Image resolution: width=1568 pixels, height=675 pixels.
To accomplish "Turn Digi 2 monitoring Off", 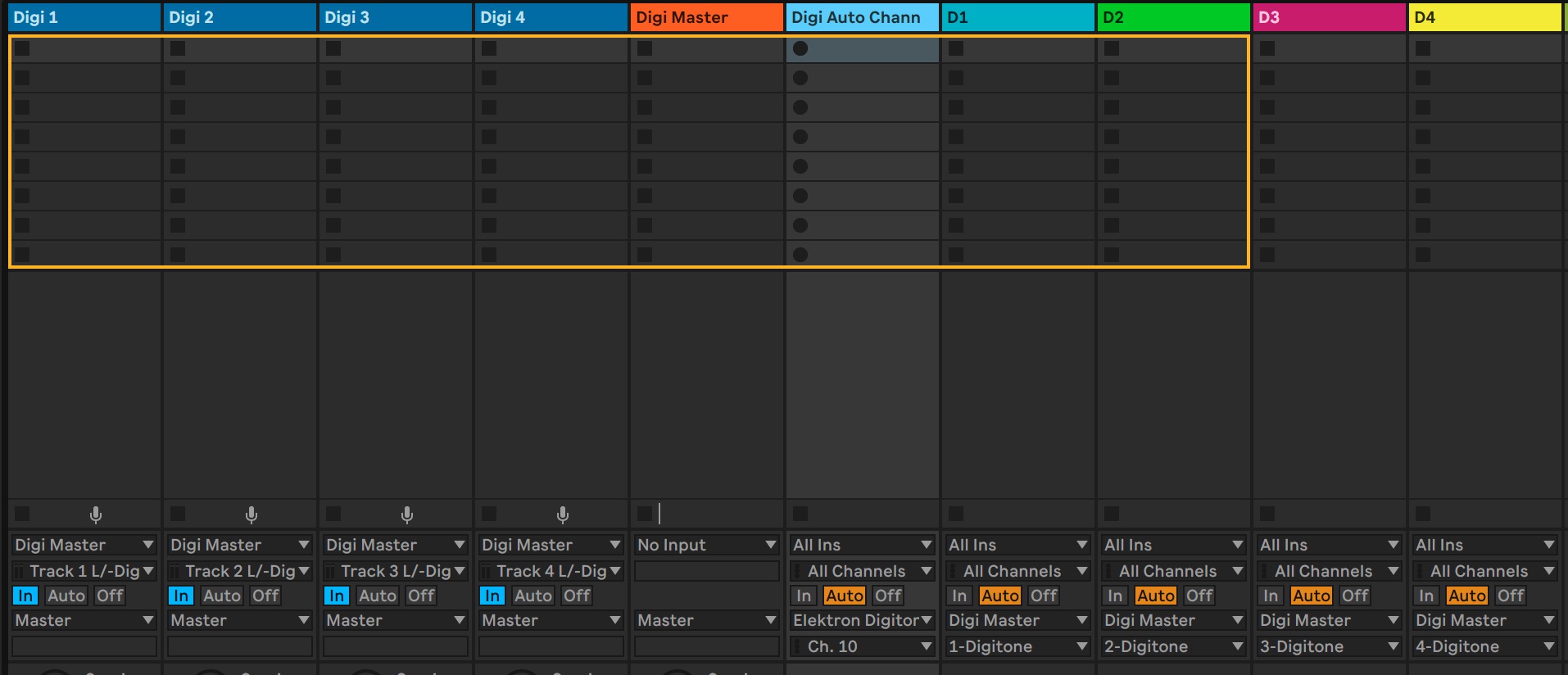I will pos(265,596).
